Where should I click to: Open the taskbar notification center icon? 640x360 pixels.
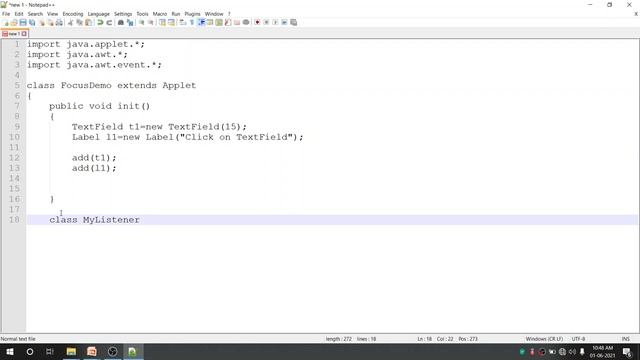click(x=627, y=351)
